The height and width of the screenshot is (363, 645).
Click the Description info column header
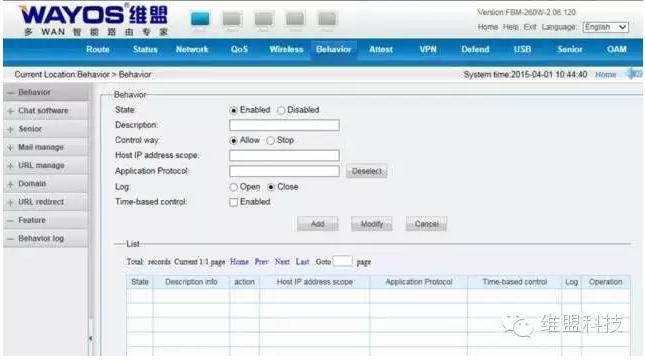click(x=191, y=282)
